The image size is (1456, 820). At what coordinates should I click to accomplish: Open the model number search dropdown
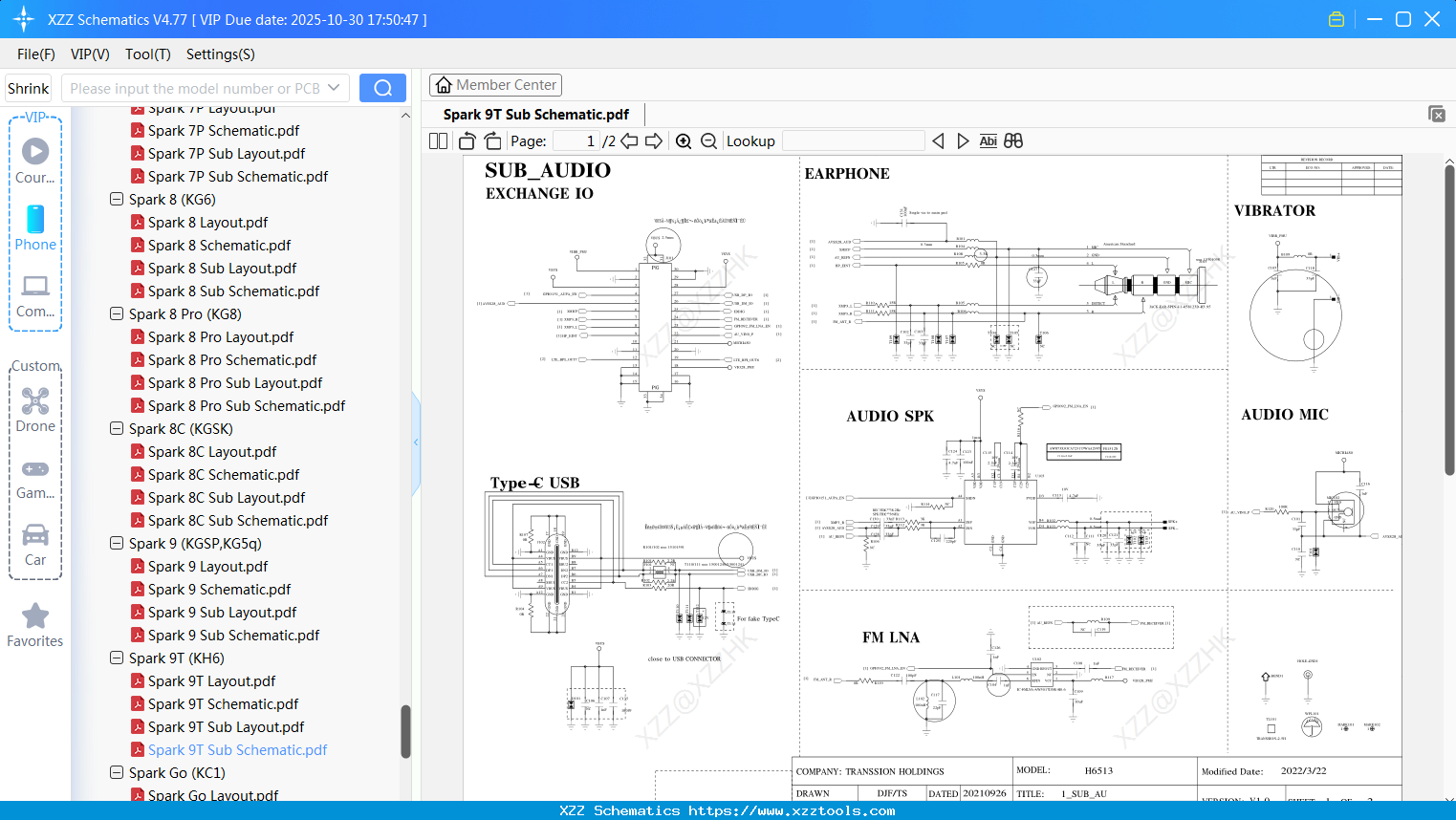[332, 87]
